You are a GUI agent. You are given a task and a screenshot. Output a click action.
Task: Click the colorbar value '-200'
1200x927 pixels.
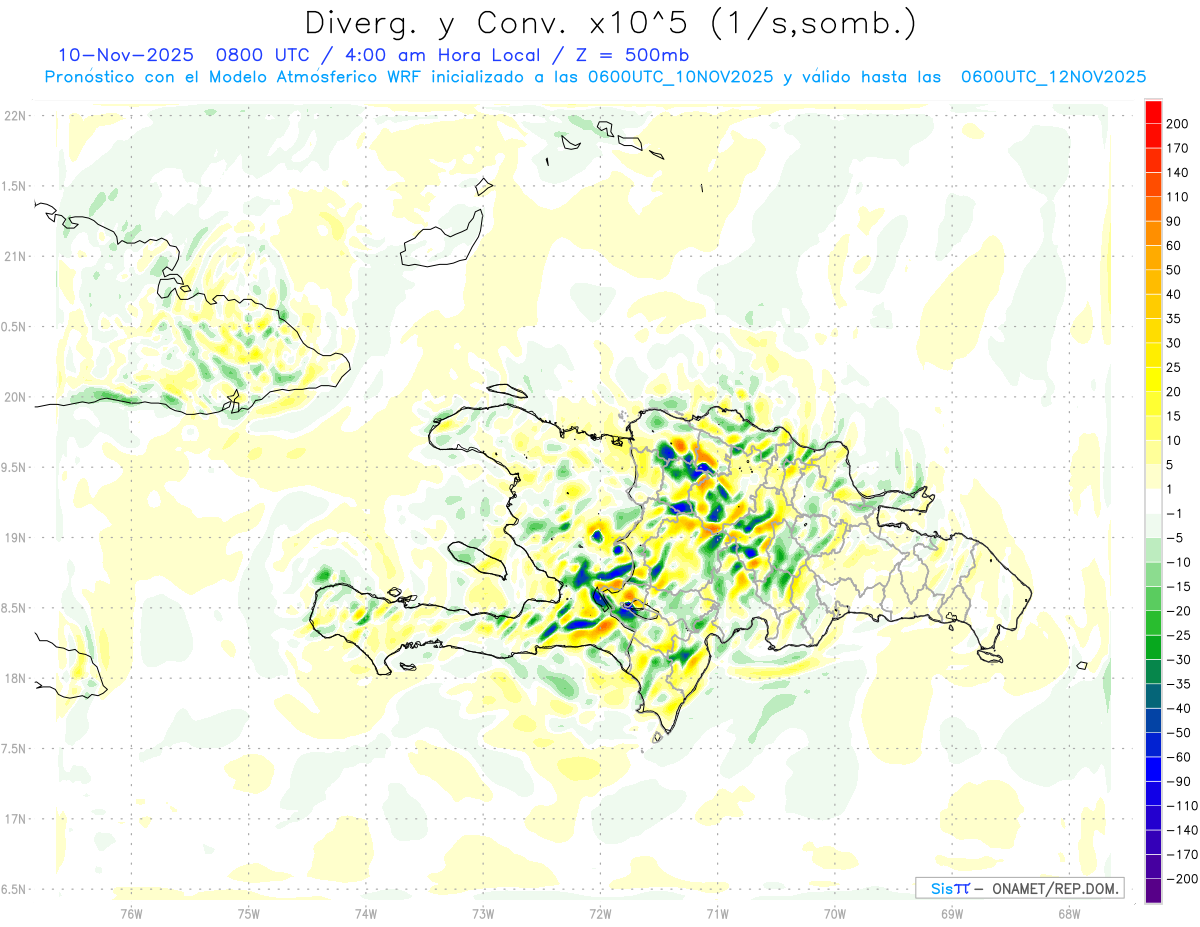(x=1180, y=878)
